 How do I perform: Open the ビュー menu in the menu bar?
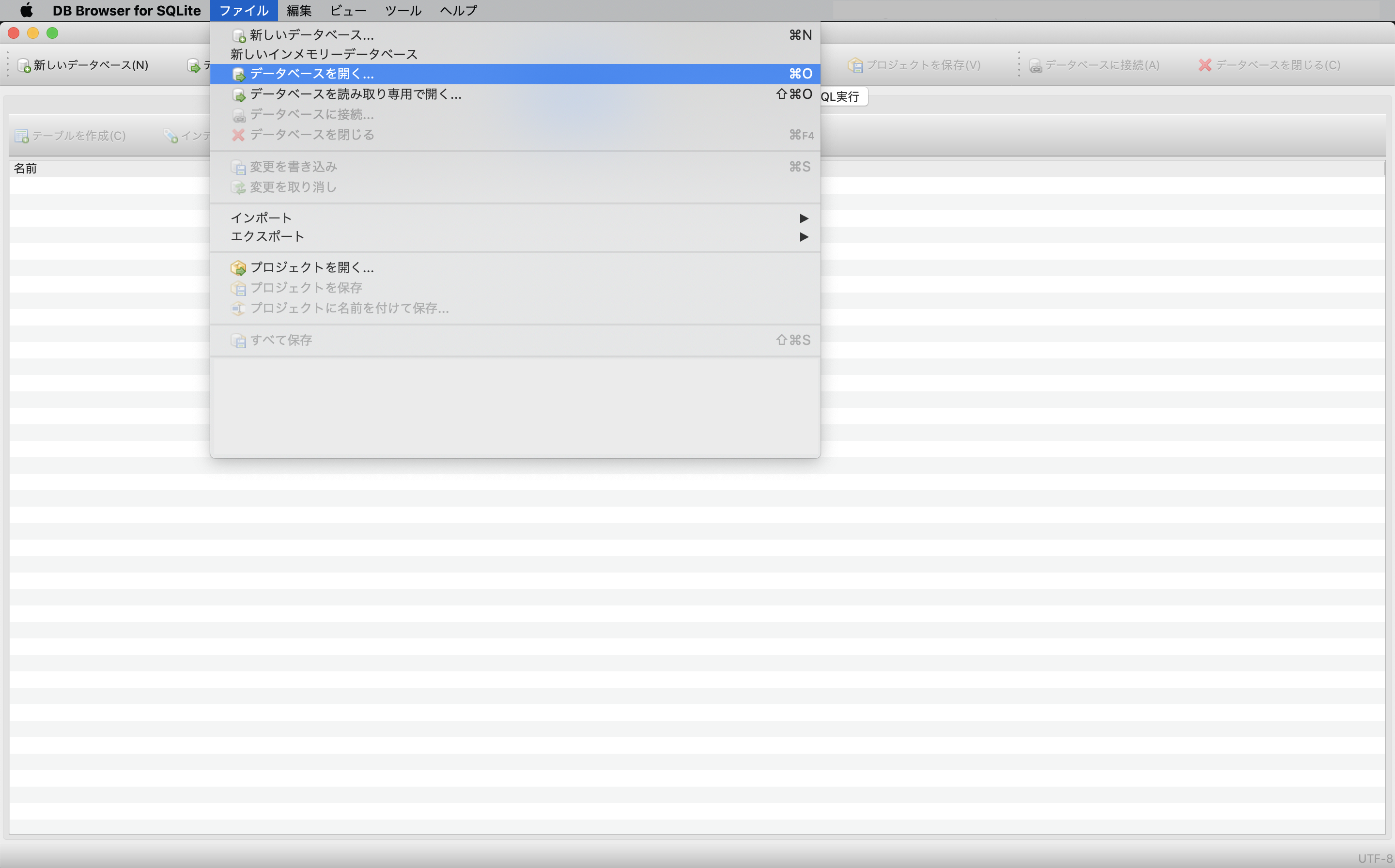pyautogui.click(x=348, y=10)
